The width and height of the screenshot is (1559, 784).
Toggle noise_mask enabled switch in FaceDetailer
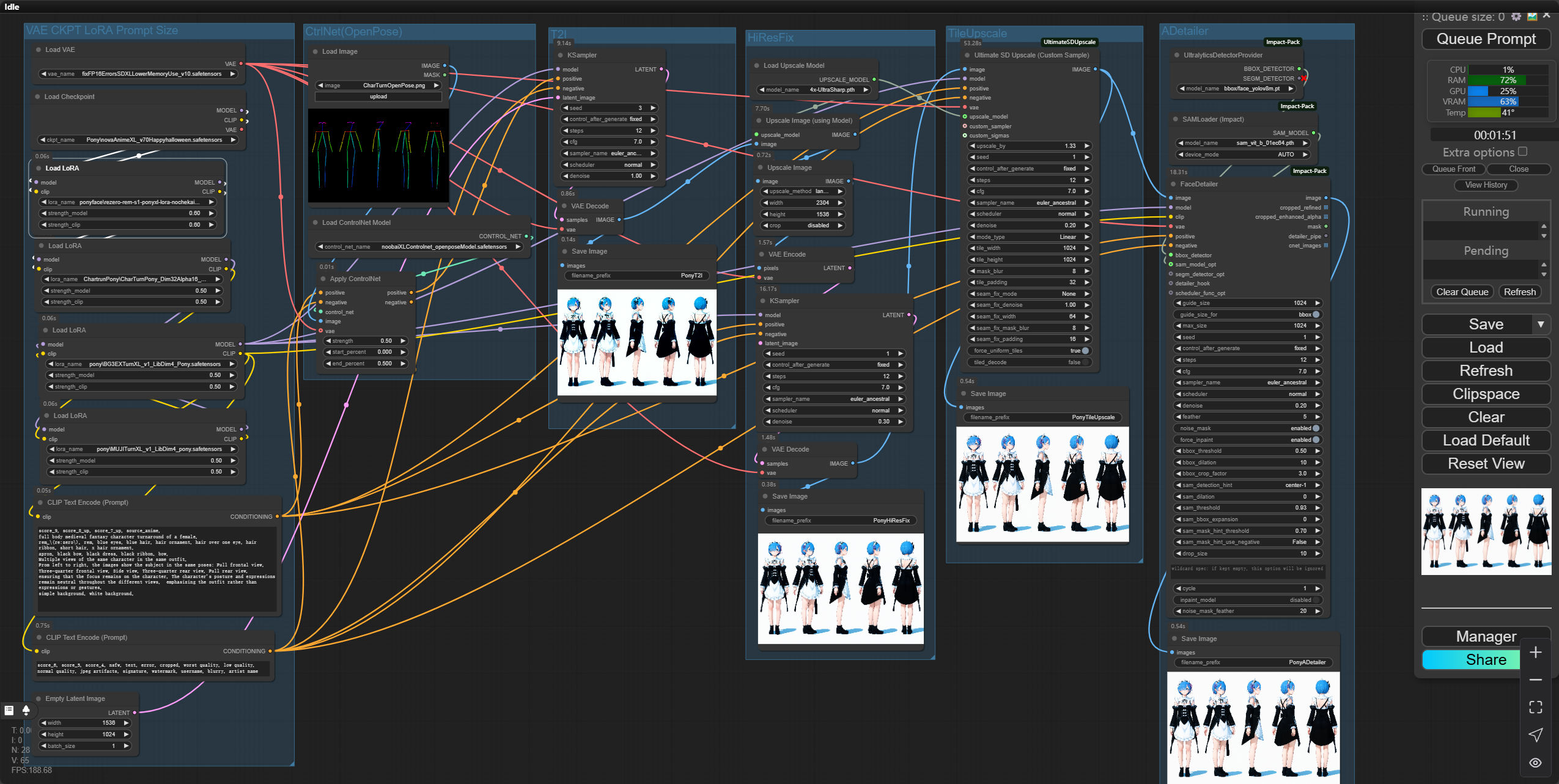pyautogui.click(x=1316, y=428)
